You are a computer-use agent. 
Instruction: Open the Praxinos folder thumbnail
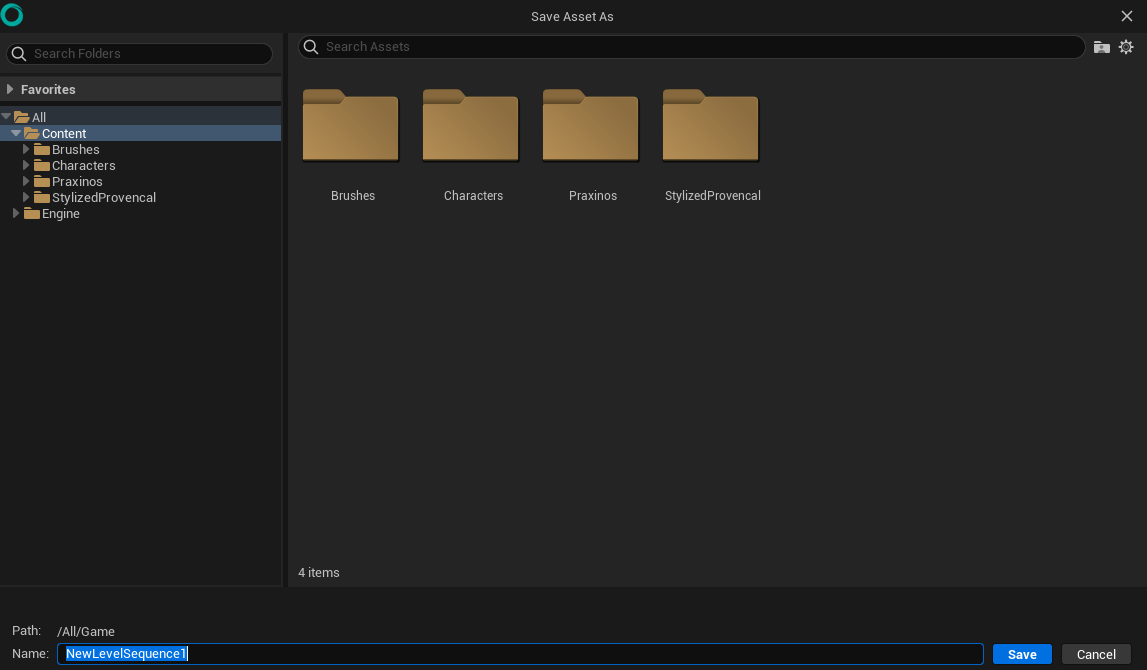[590, 126]
